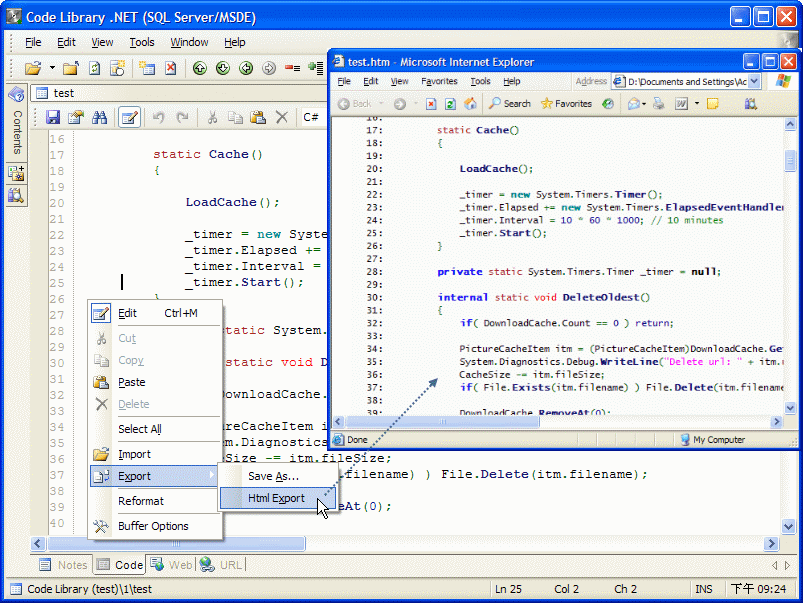Image resolution: width=803 pixels, height=603 pixels.
Task: Click the scissors Cut icon in editor toolbar
Action: coord(212,117)
